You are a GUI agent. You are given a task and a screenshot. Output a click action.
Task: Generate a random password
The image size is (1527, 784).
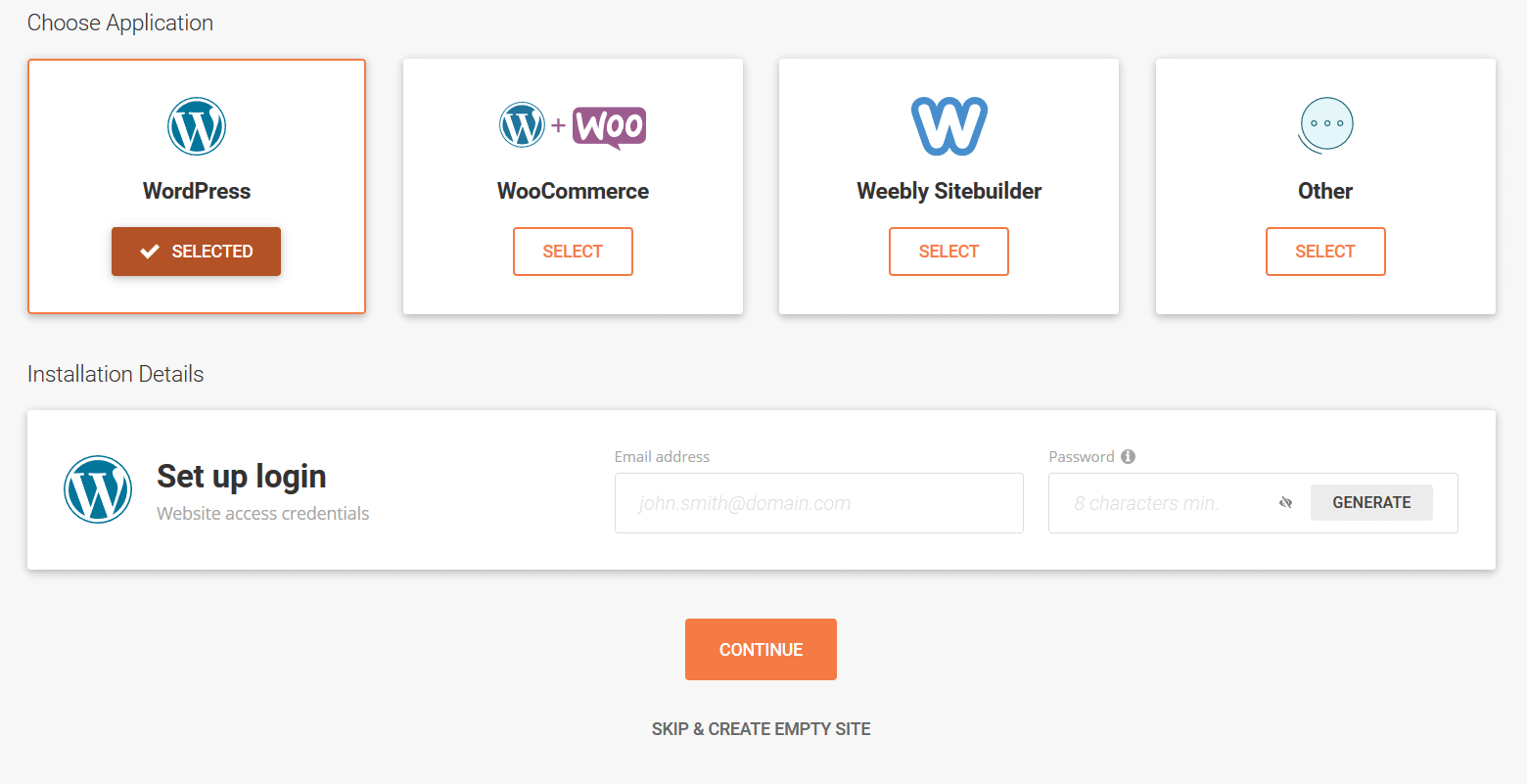pos(1371,502)
